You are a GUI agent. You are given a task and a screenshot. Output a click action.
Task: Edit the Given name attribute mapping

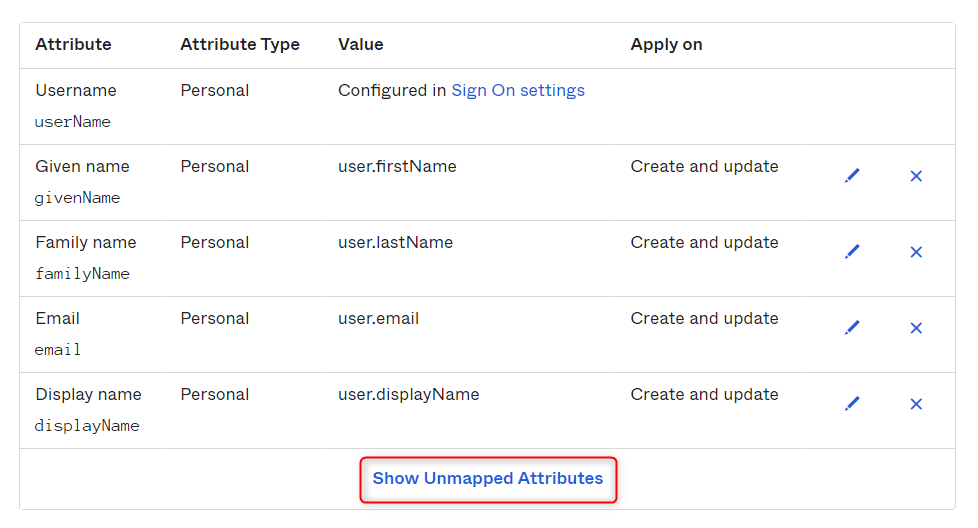click(852, 176)
